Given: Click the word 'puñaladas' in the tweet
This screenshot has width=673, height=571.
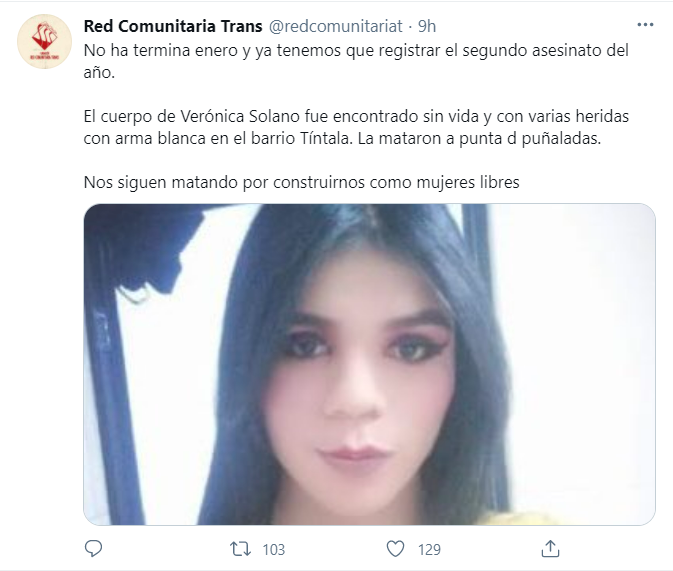Looking at the screenshot, I should (561, 139).
